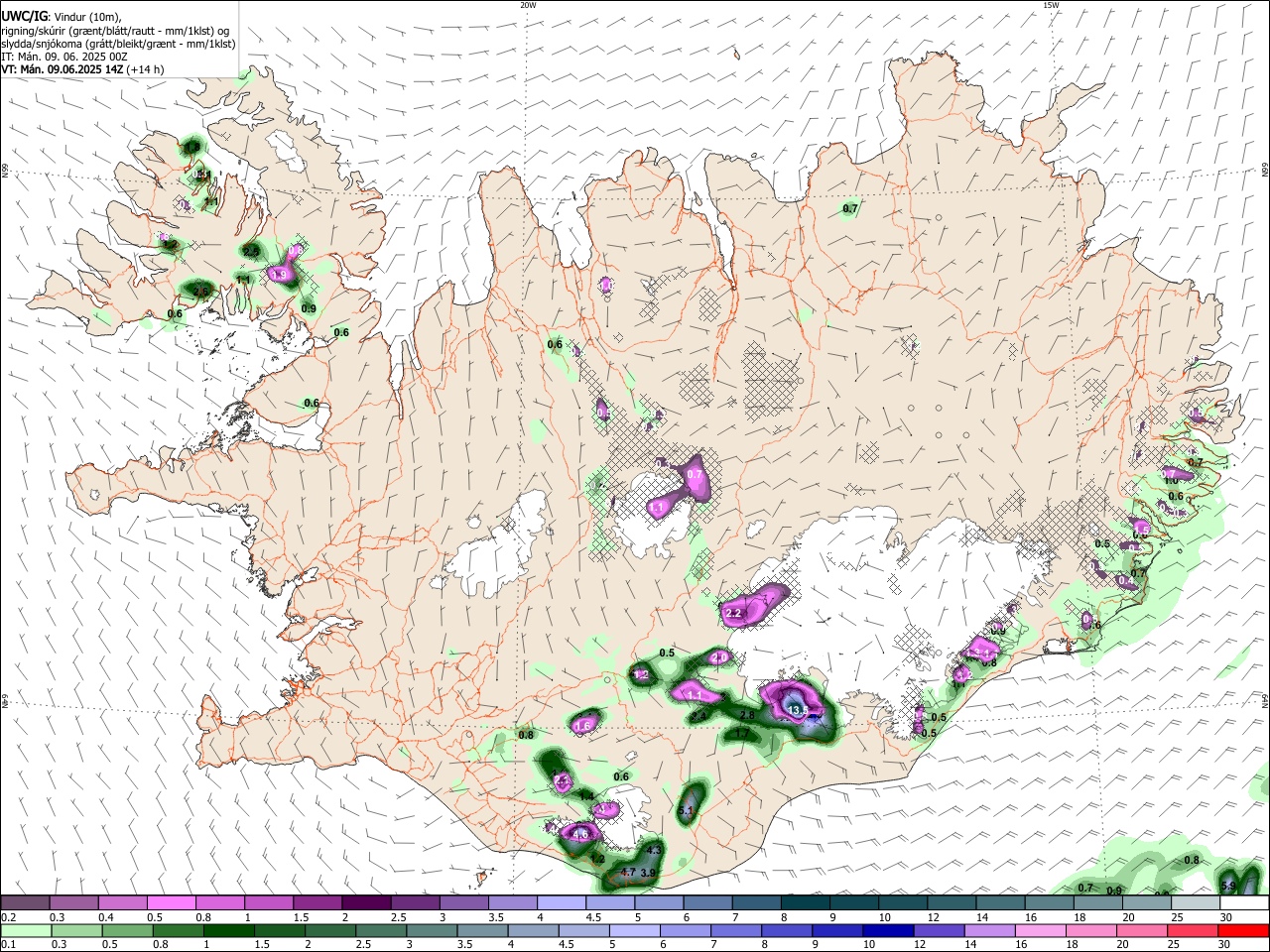This screenshot has width=1270, height=952.
Task: Click the 20W longitude label
Action: [528, 5]
